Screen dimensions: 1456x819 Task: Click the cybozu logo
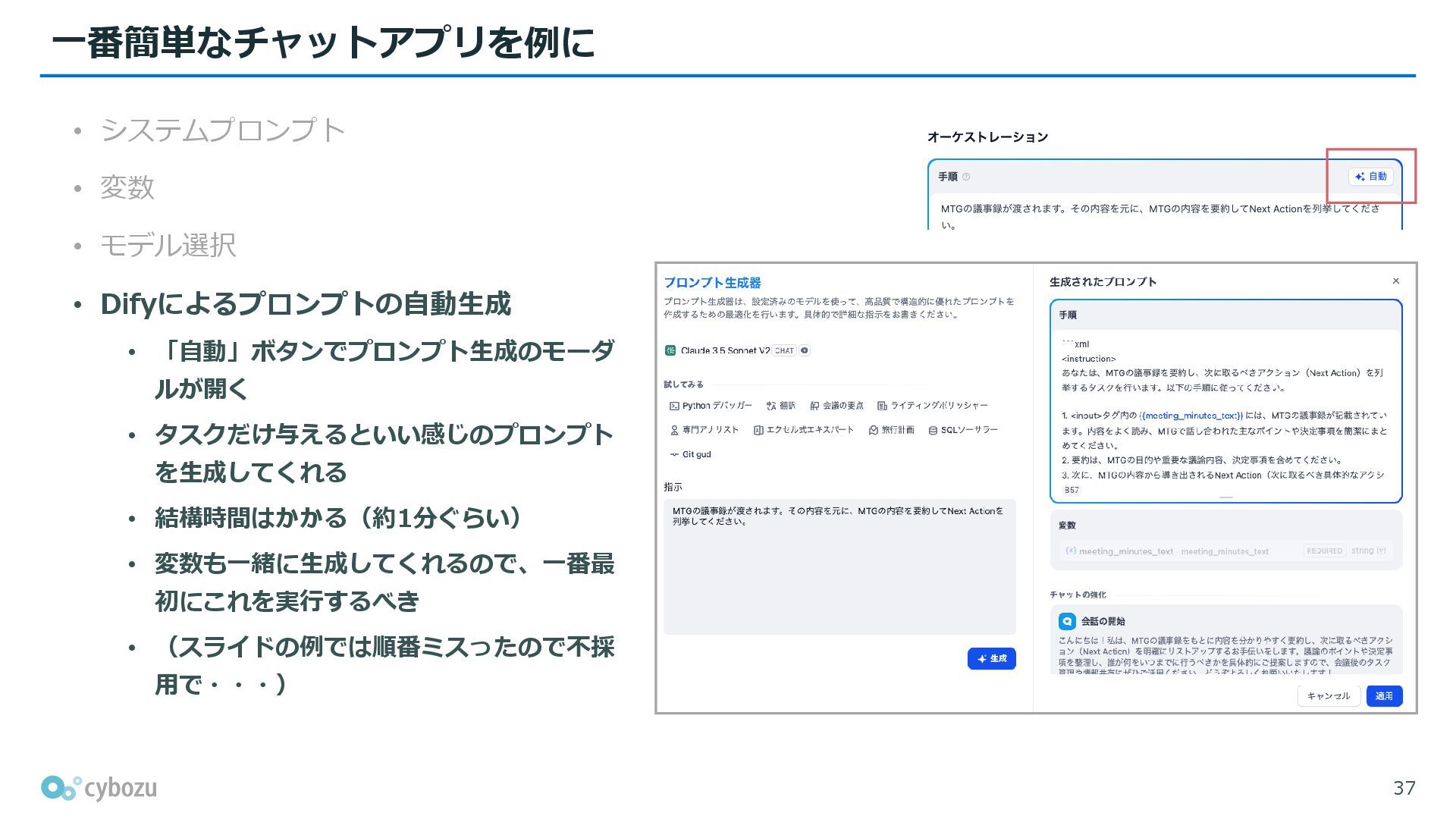99,788
